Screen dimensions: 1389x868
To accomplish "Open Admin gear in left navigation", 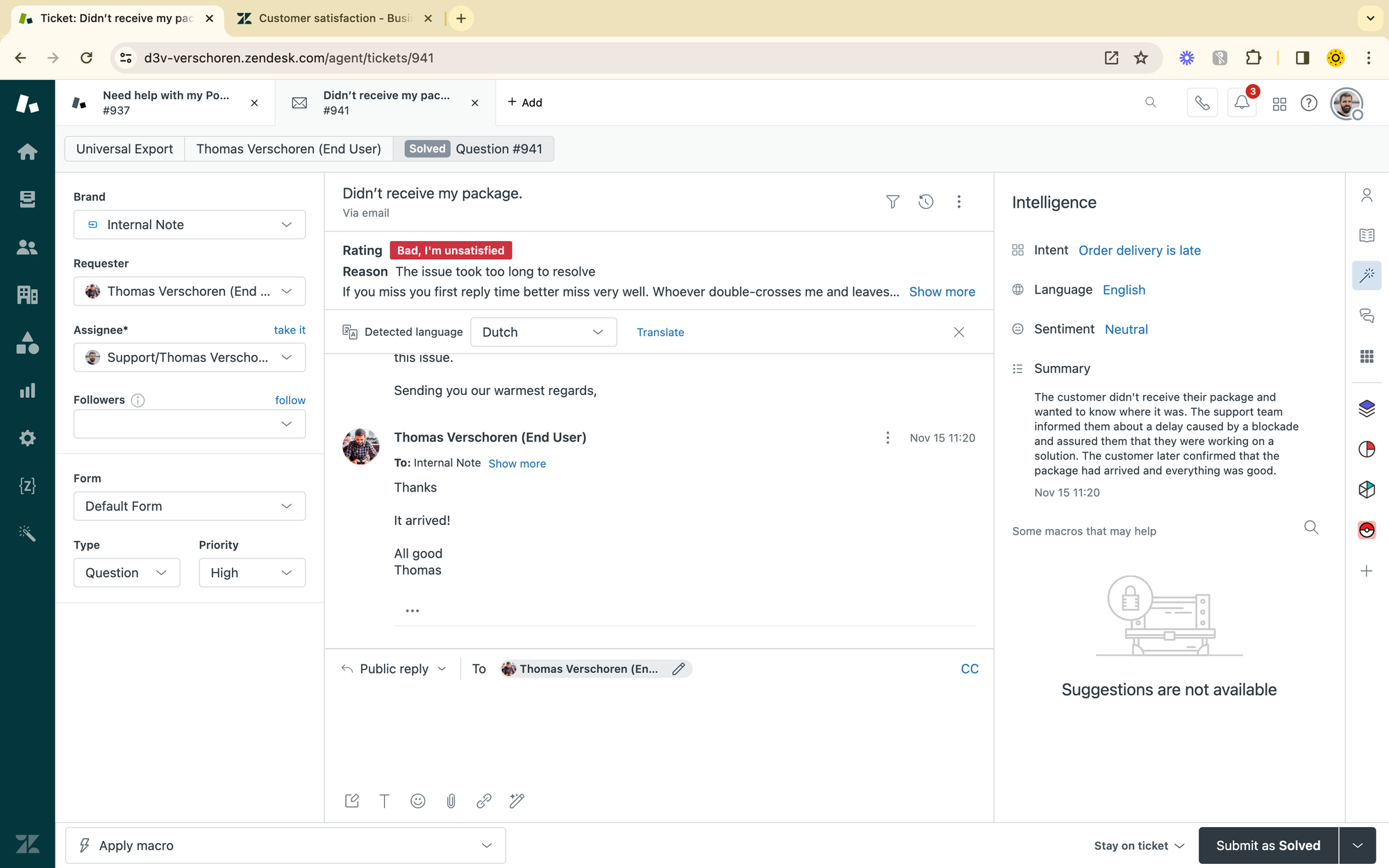I will tap(27, 438).
